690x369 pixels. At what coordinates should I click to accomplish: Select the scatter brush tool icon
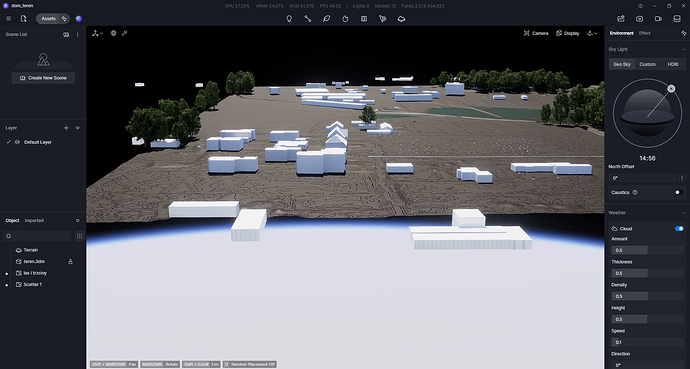click(x=383, y=19)
